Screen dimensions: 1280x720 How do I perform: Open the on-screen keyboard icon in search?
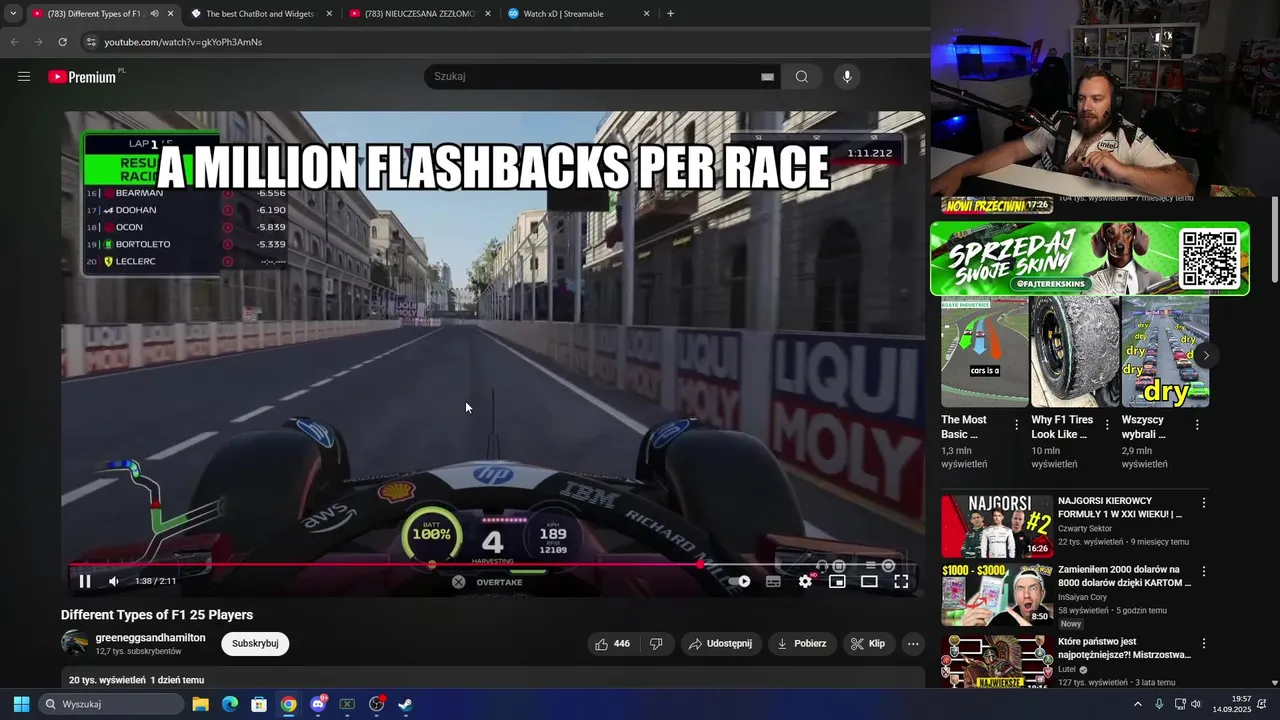tap(767, 76)
